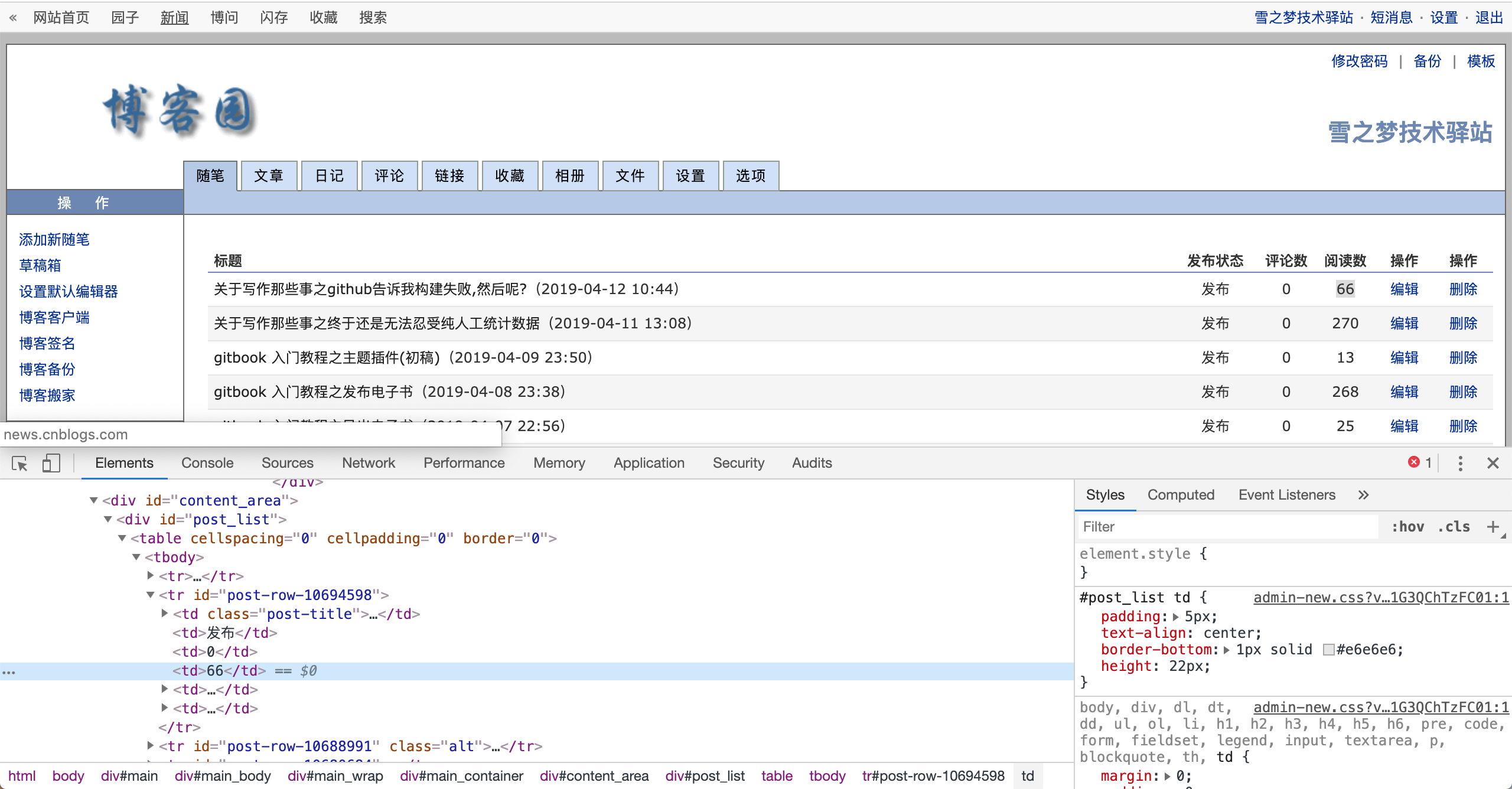Toggle the .cls class editor

pyautogui.click(x=1455, y=526)
